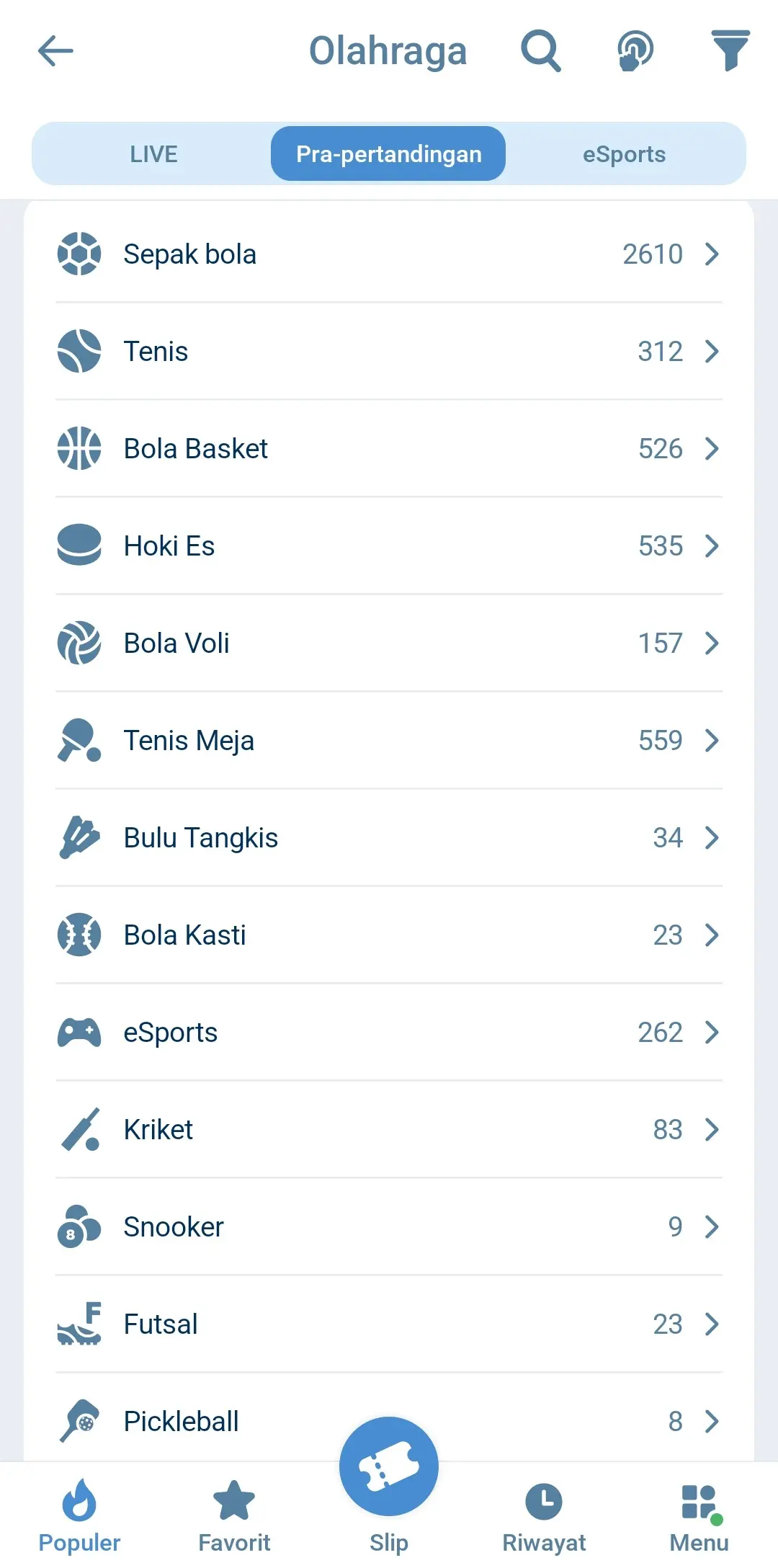
Task: Expand the Bola Basket chevron arrow
Action: click(712, 449)
